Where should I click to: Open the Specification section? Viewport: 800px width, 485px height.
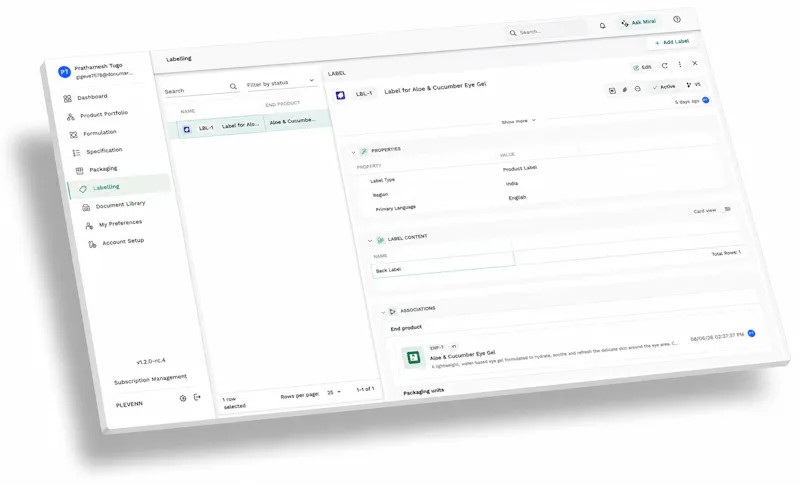[x=104, y=150]
